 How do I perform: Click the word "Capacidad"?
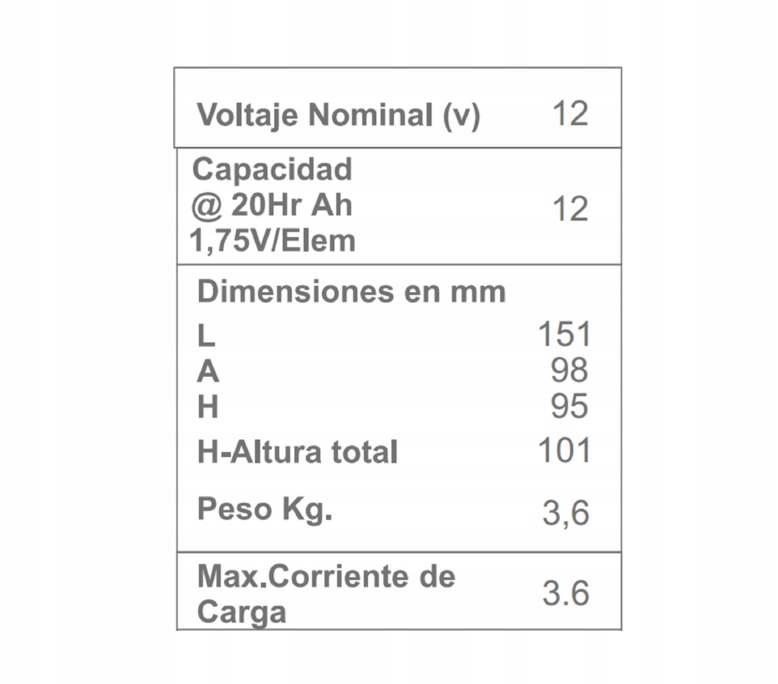272,170
